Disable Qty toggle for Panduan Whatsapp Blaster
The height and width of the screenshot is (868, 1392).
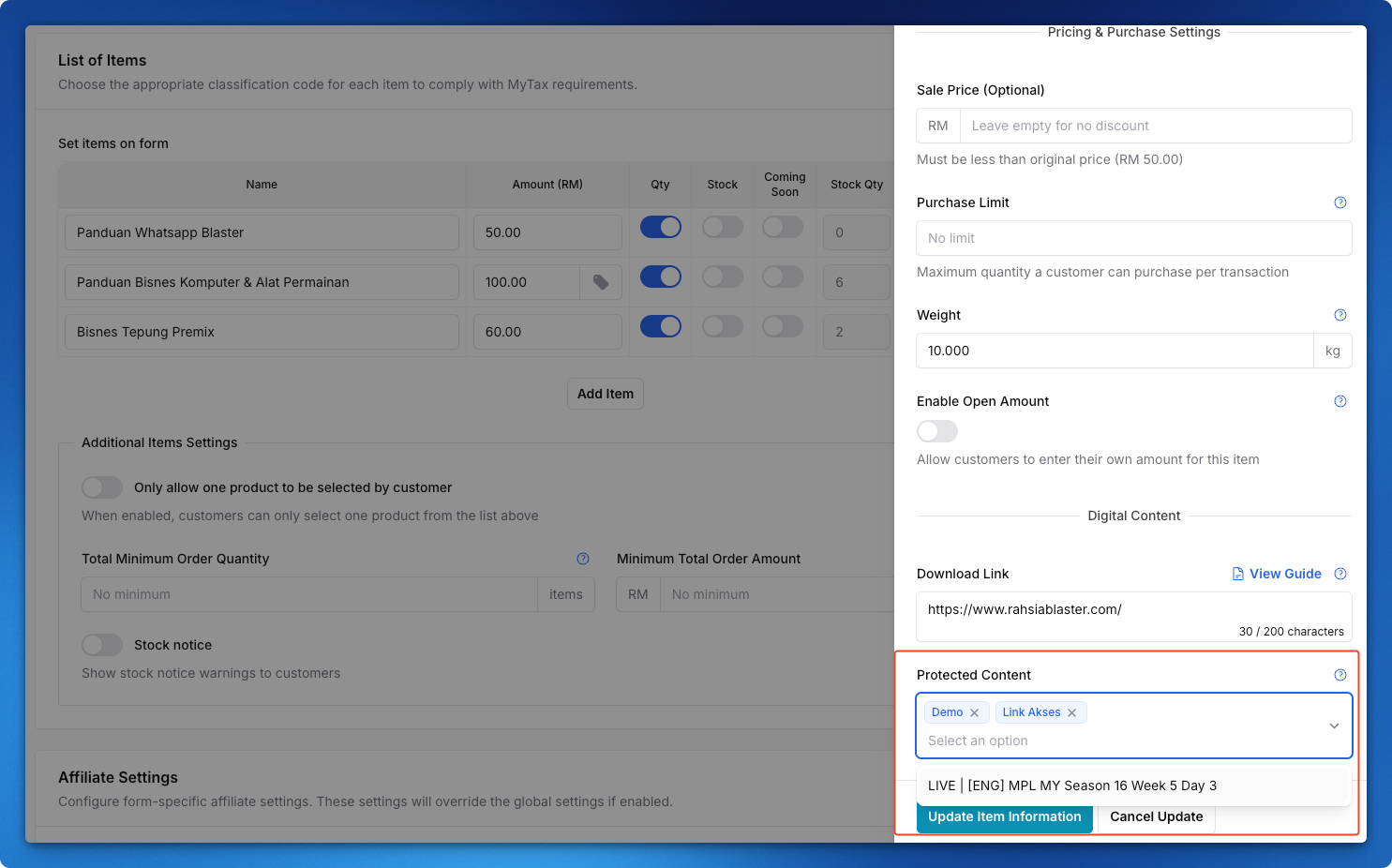661,227
